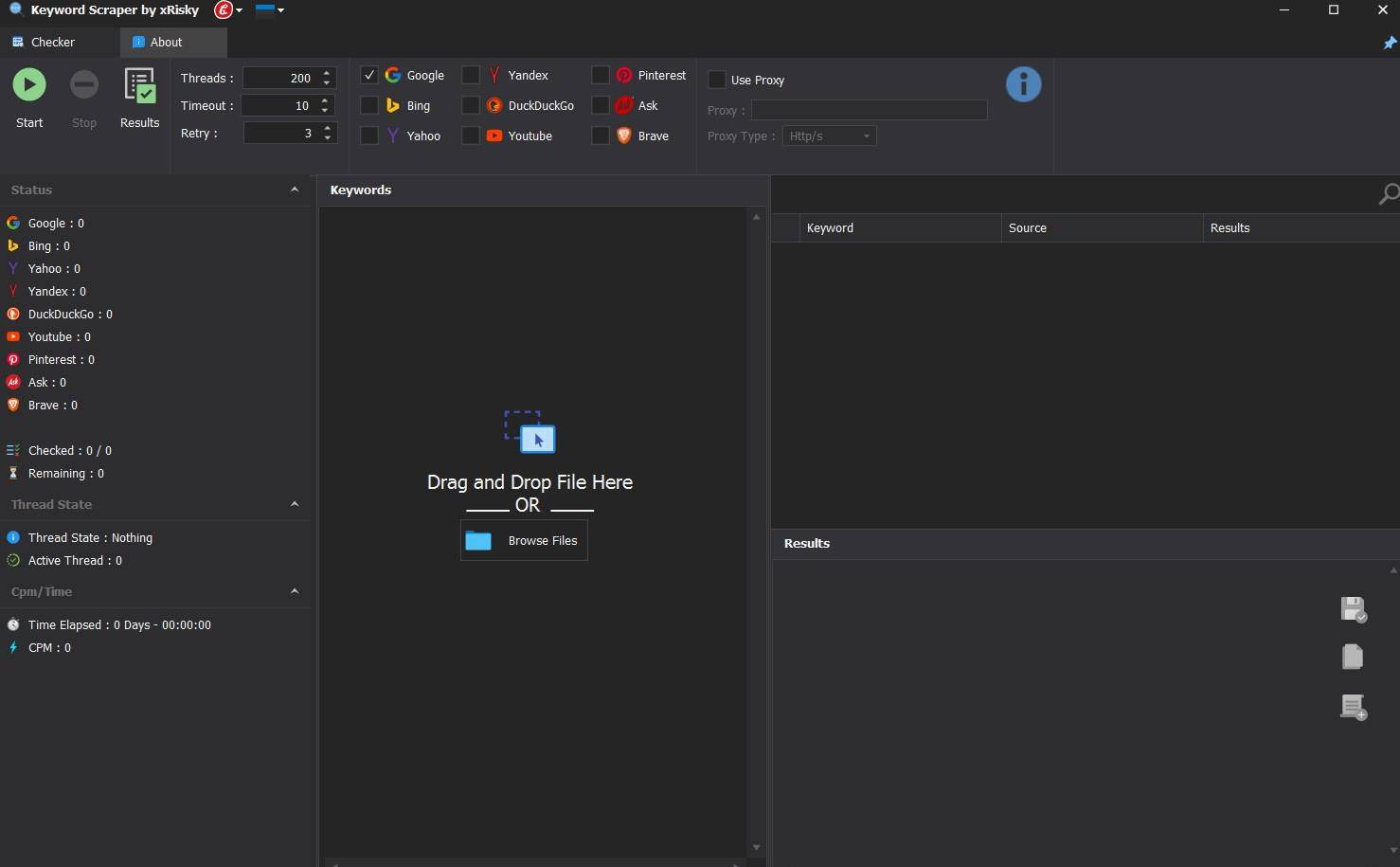
Task: Collapse the Thread State section
Action: pos(295,504)
